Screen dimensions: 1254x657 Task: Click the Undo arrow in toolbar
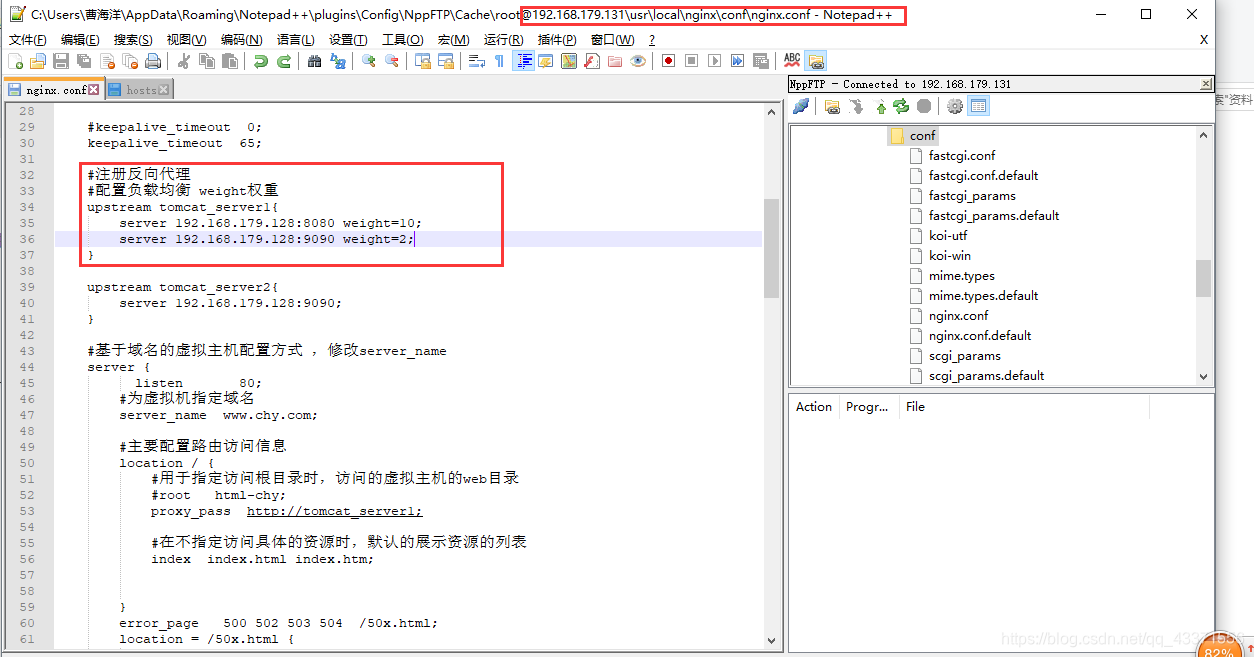[260, 61]
